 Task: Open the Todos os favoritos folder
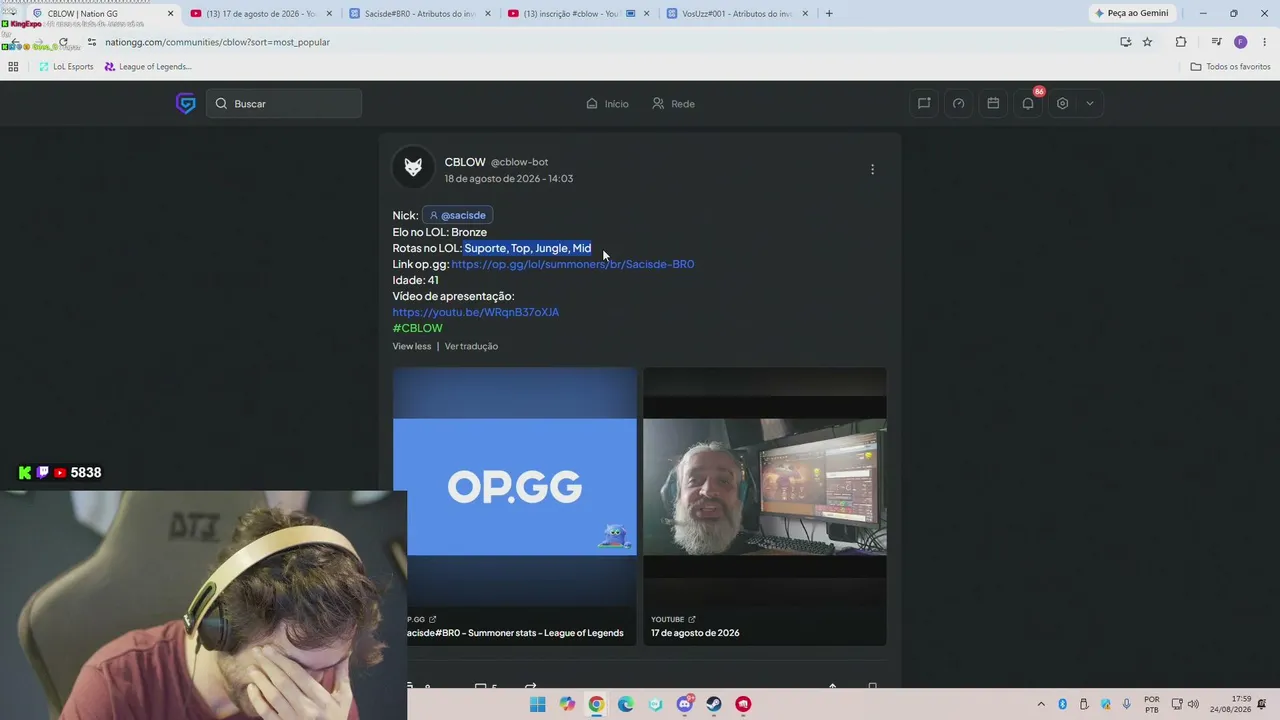[1231, 67]
